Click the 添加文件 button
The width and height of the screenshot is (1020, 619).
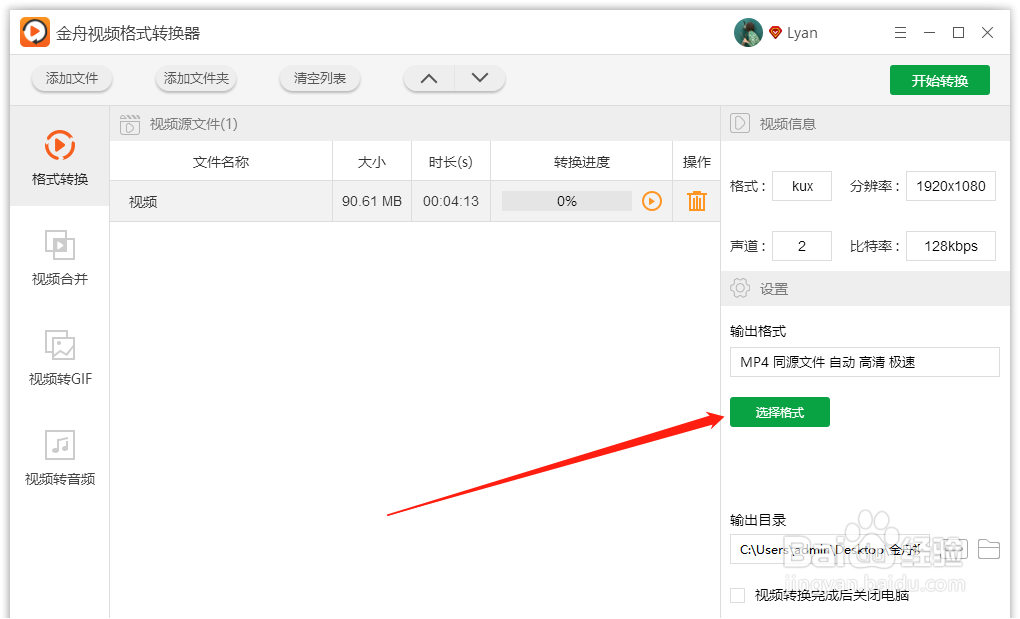(x=72, y=79)
